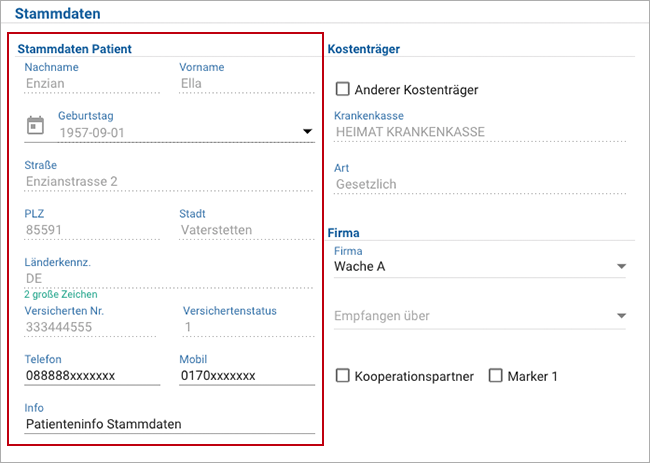The width and height of the screenshot is (650, 463).
Task: Select the Straße field with Enzianstrasse 2
Action: (169, 182)
